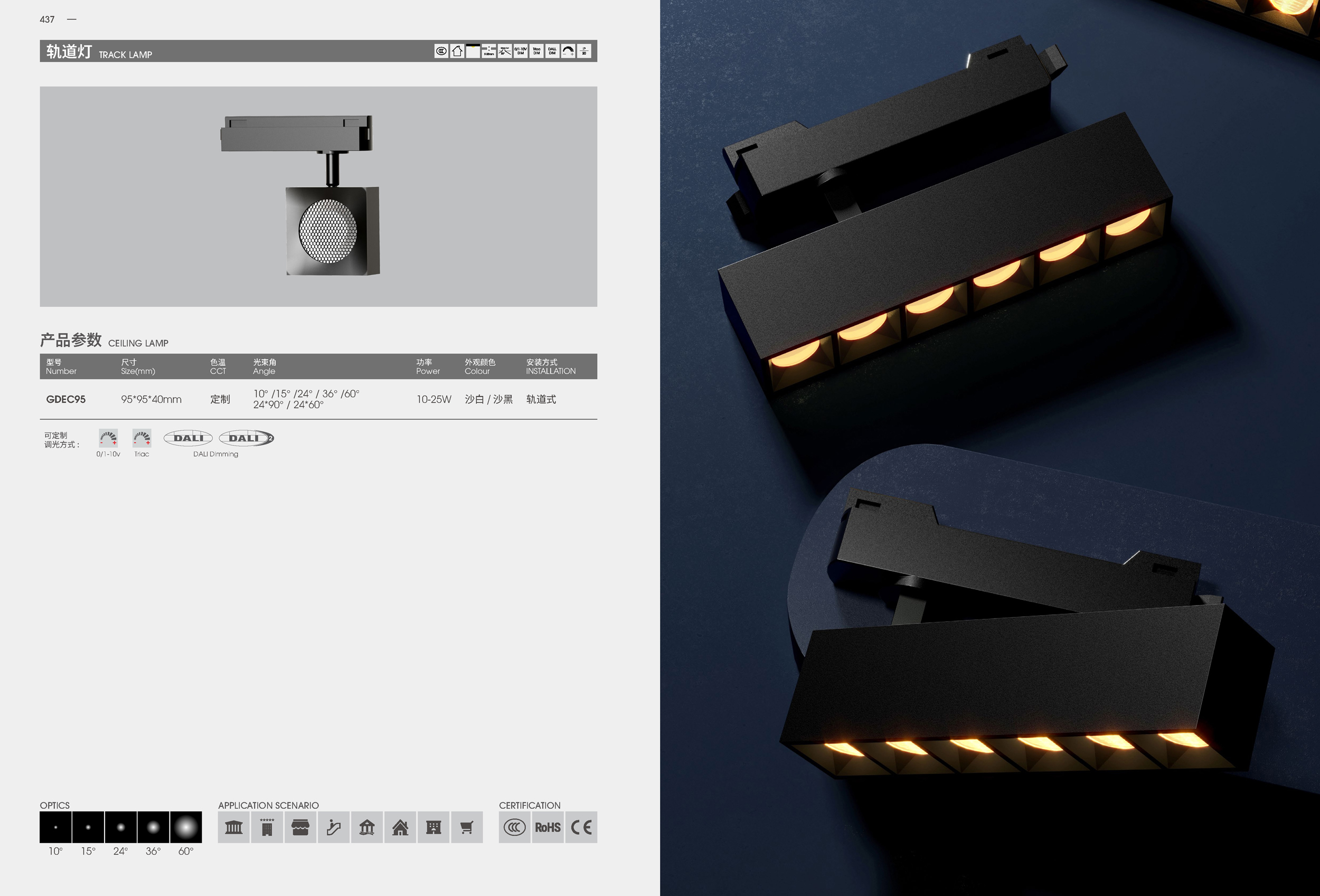The height and width of the screenshot is (896, 1320).
Task: Click the Triac dimming knob icon
Action: 142,438
